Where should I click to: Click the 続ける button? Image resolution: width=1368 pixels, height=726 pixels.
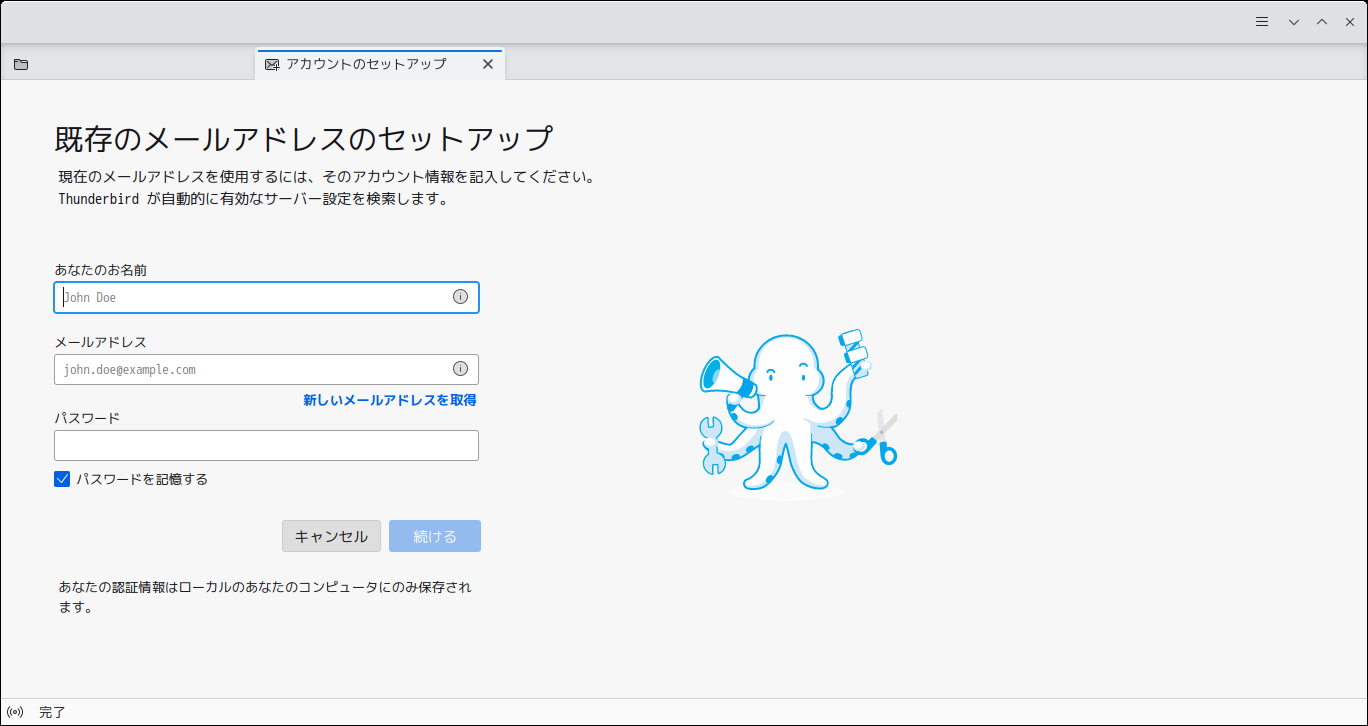tap(435, 536)
